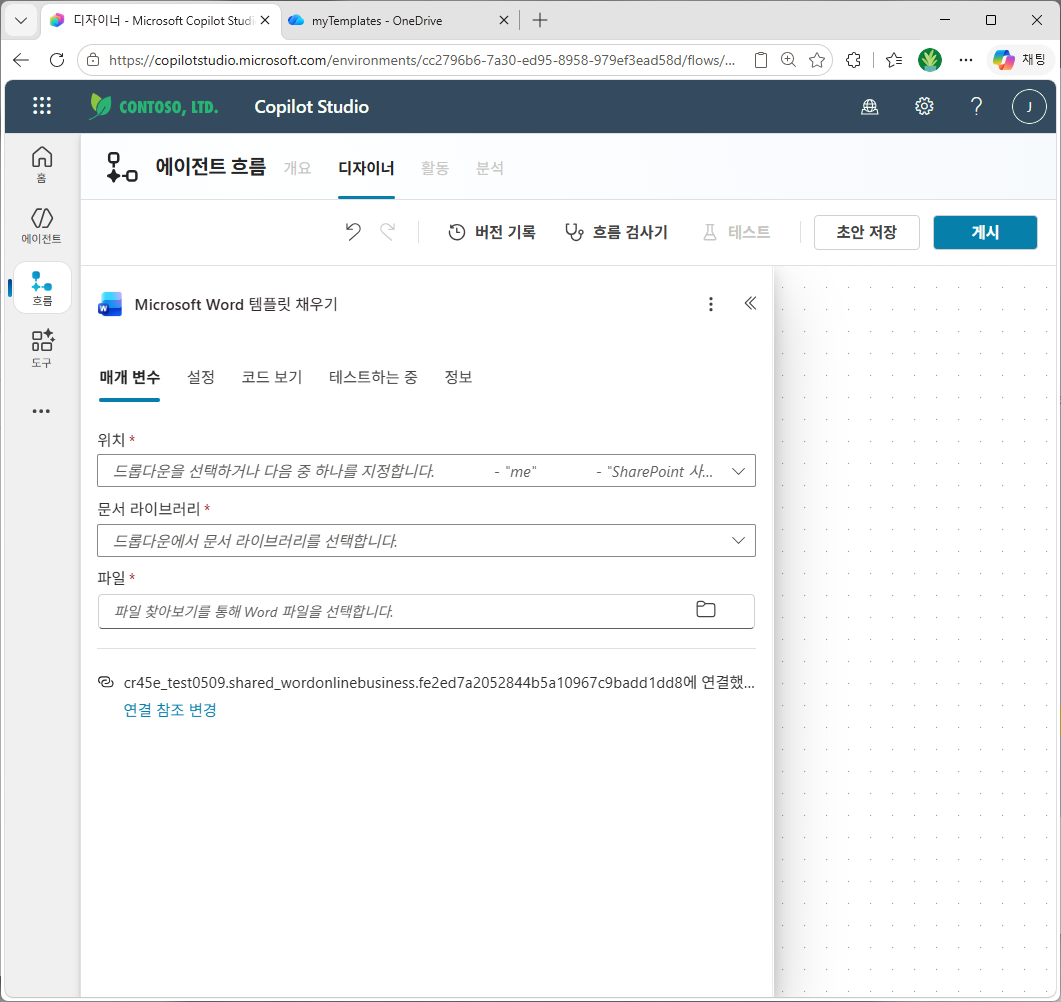The image size is (1061, 1002).
Task: Switch to the 분석 tab
Action: (x=490, y=168)
